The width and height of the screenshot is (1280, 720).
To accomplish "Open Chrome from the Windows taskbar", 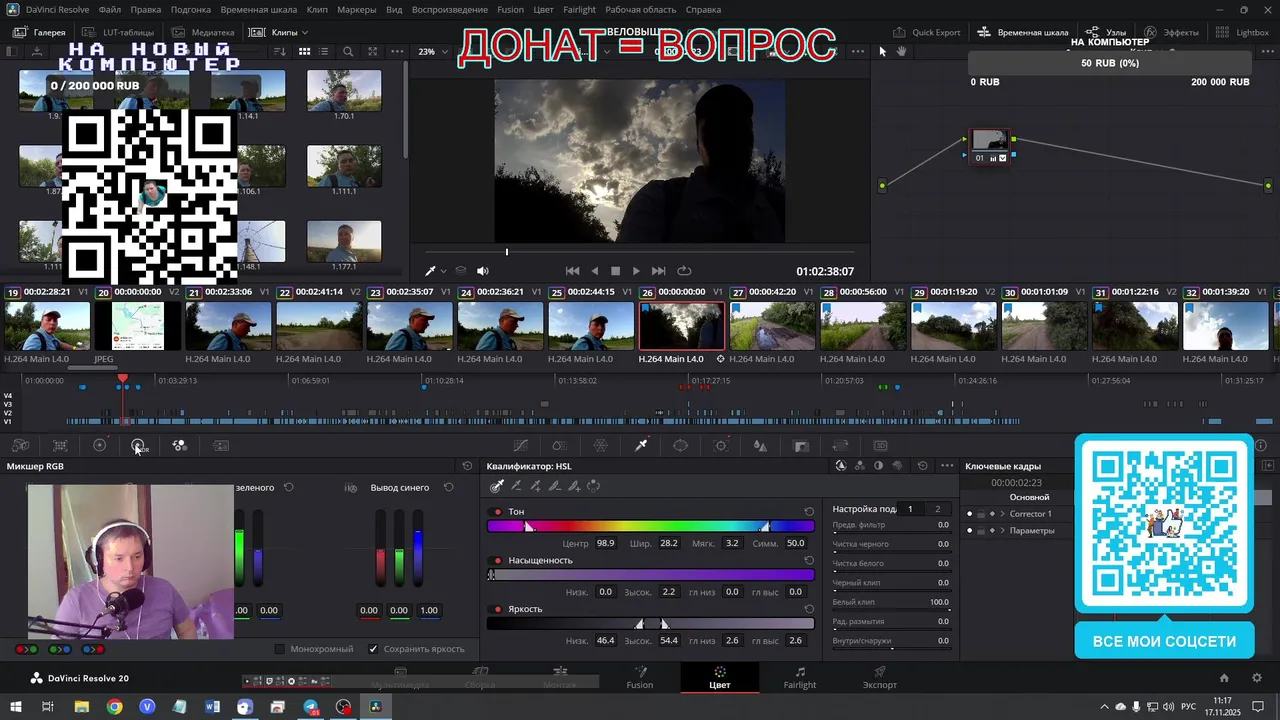I will pyautogui.click(x=114, y=707).
